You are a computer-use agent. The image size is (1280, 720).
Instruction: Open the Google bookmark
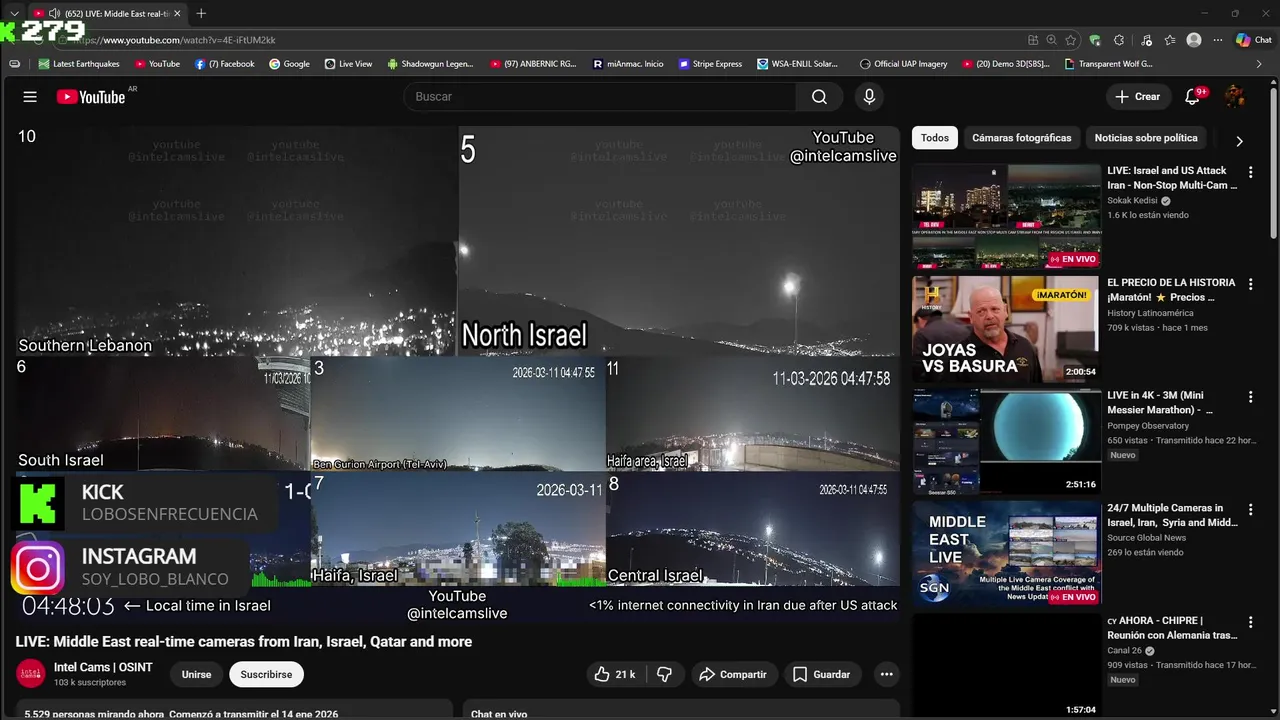coord(289,64)
